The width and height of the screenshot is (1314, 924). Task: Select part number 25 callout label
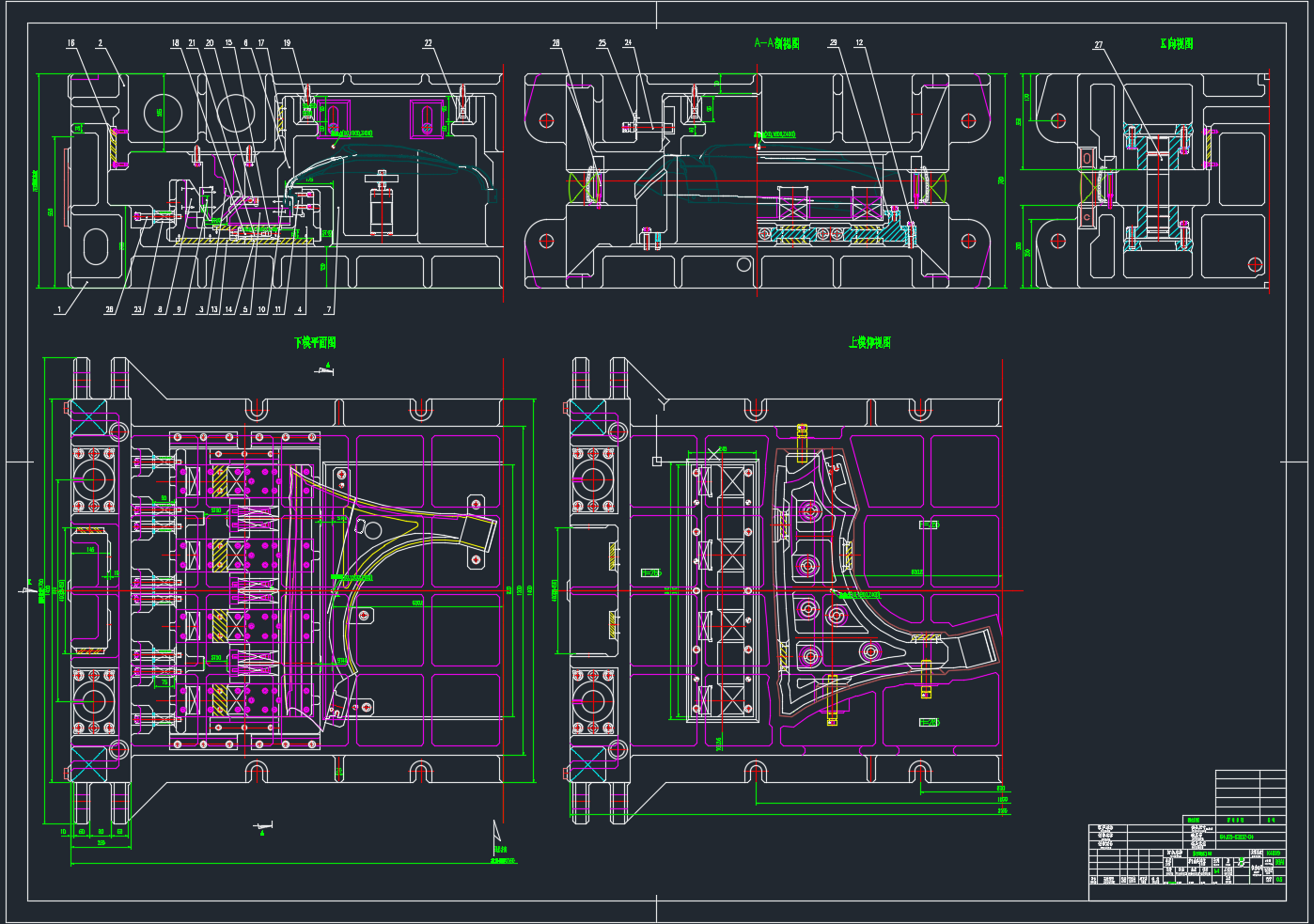coord(602,43)
